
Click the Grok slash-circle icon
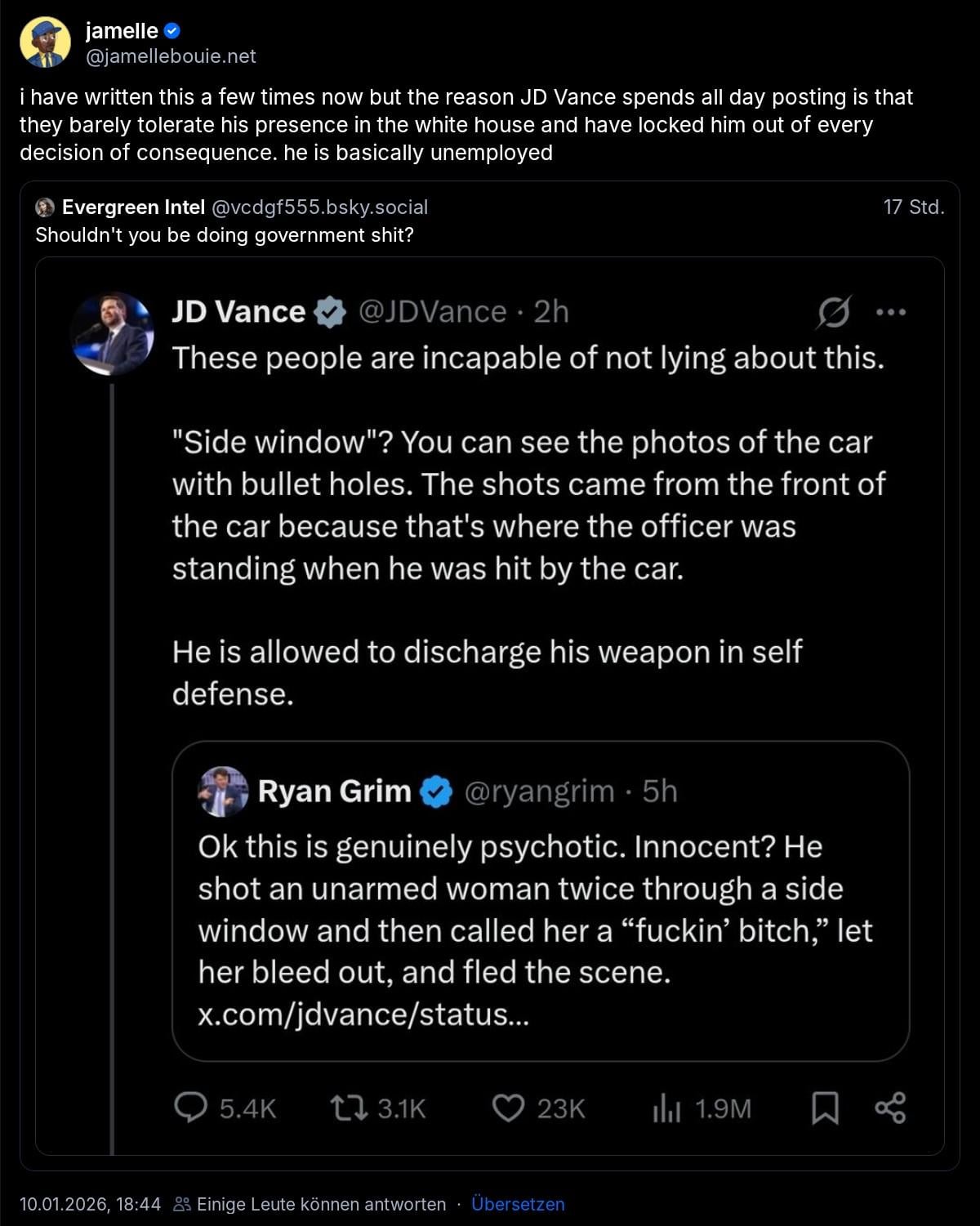[x=834, y=312]
